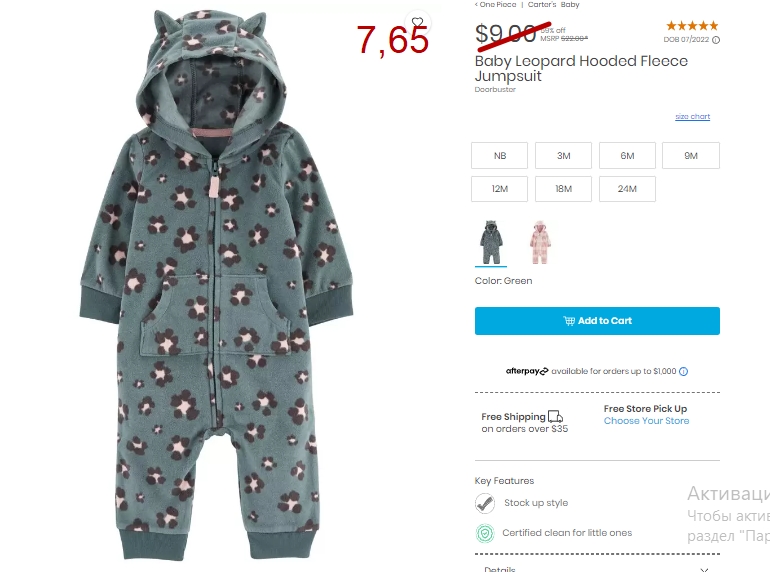Screen dimensions: 770x572
Task: Click the five-star rating icons
Action: point(692,26)
